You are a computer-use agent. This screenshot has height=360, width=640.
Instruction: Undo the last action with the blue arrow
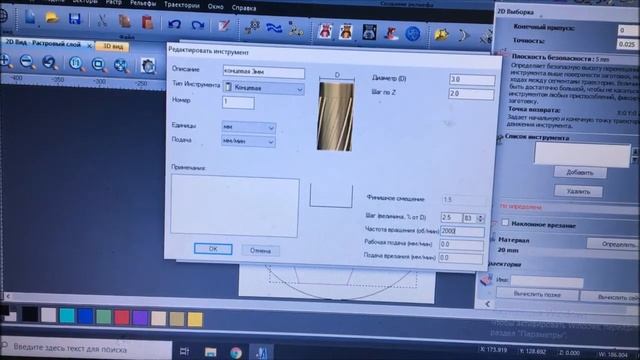click(174, 24)
